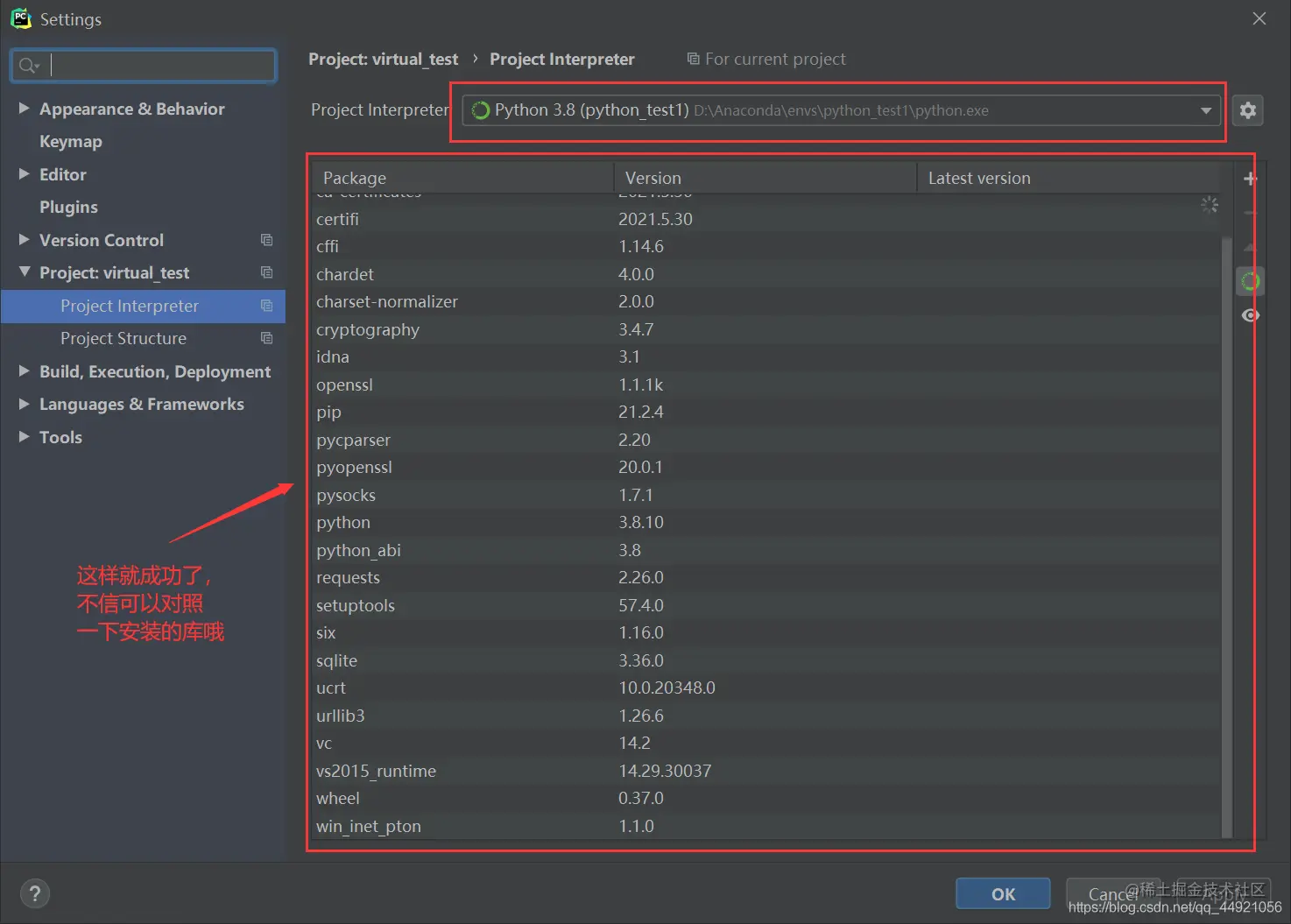This screenshot has width=1291, height=924.
Task: Open the Keymap settings page
Action: click(x=71, y=141)
